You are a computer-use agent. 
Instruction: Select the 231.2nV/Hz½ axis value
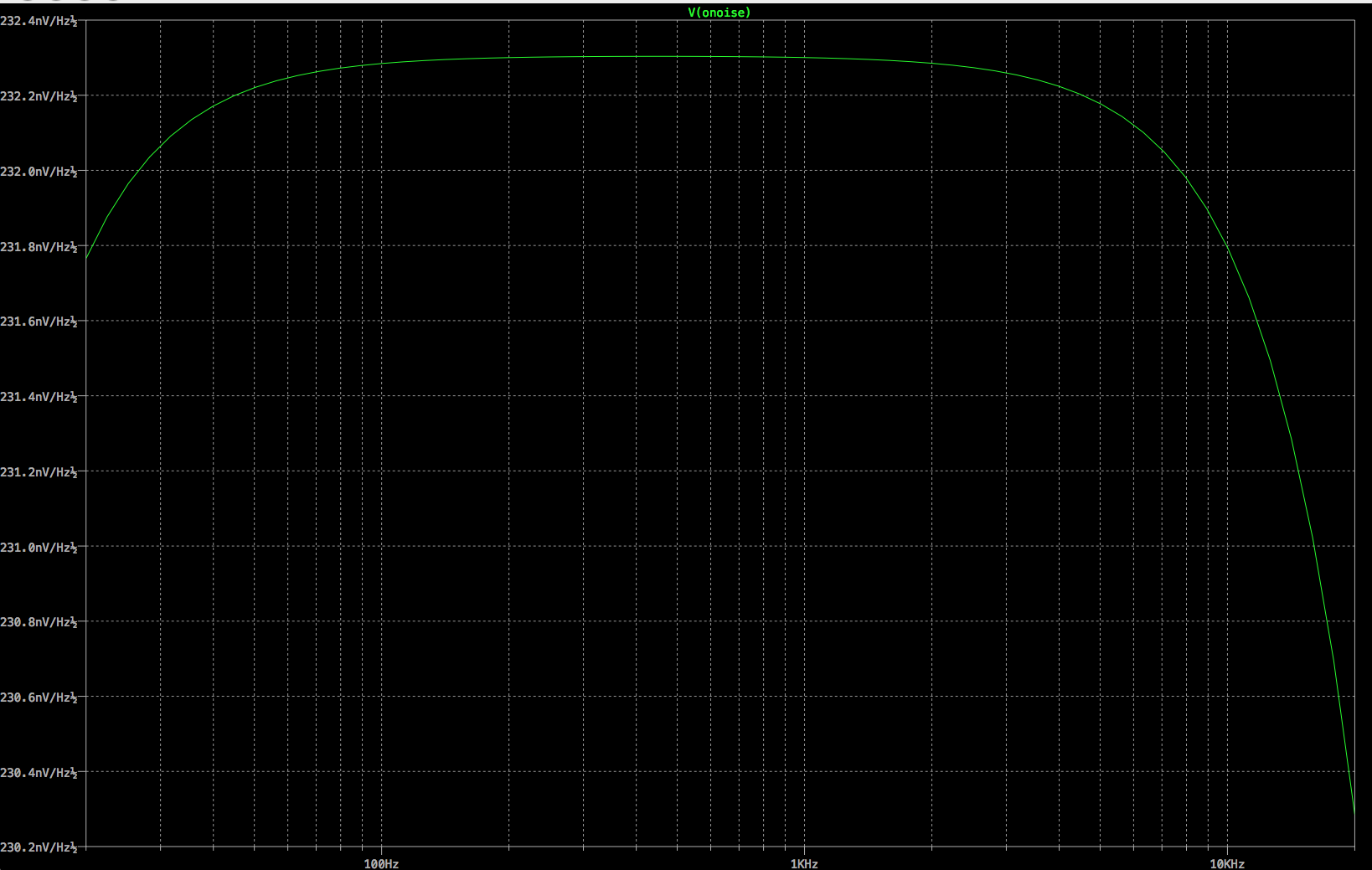[x=39, y=472]
